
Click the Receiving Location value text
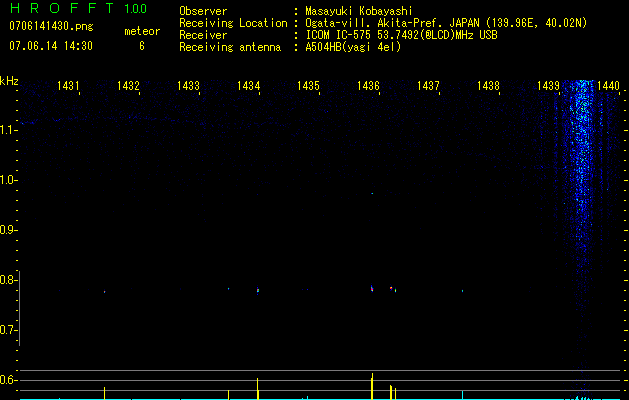point(446,23)
